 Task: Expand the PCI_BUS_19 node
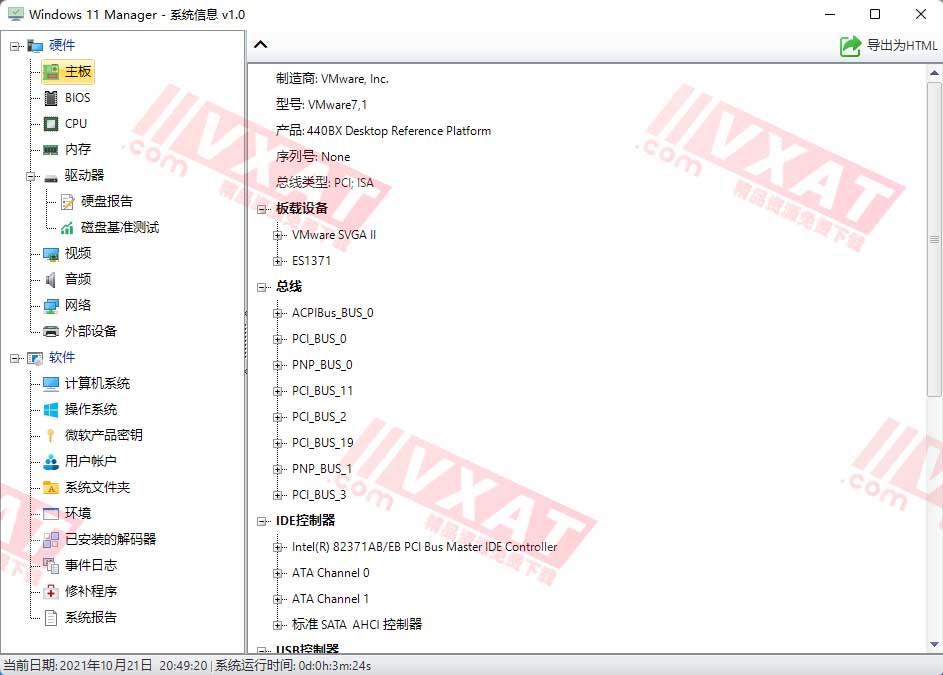278,443
